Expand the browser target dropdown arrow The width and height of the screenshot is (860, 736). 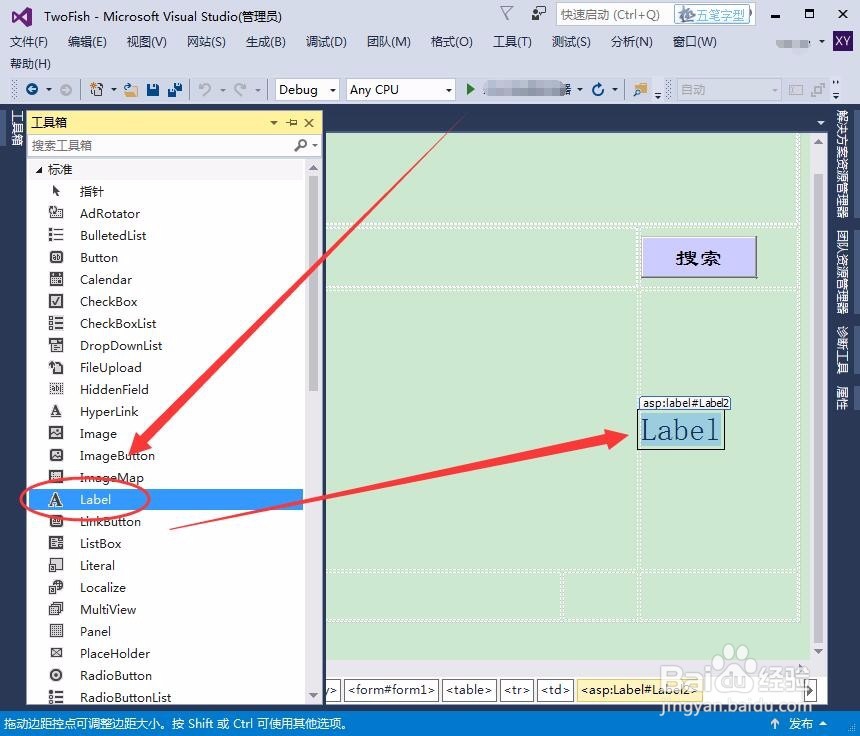[x=580, y=89]
